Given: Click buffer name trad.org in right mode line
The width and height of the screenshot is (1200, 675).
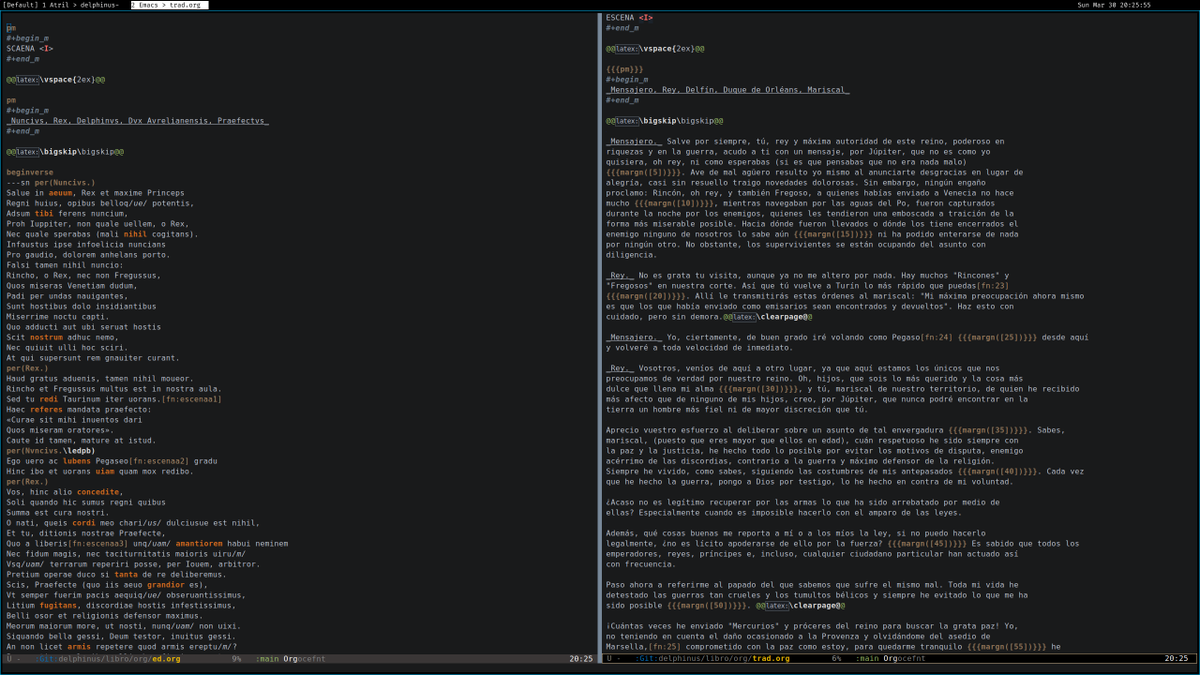Looking at the screenshot, I should 770,659.
